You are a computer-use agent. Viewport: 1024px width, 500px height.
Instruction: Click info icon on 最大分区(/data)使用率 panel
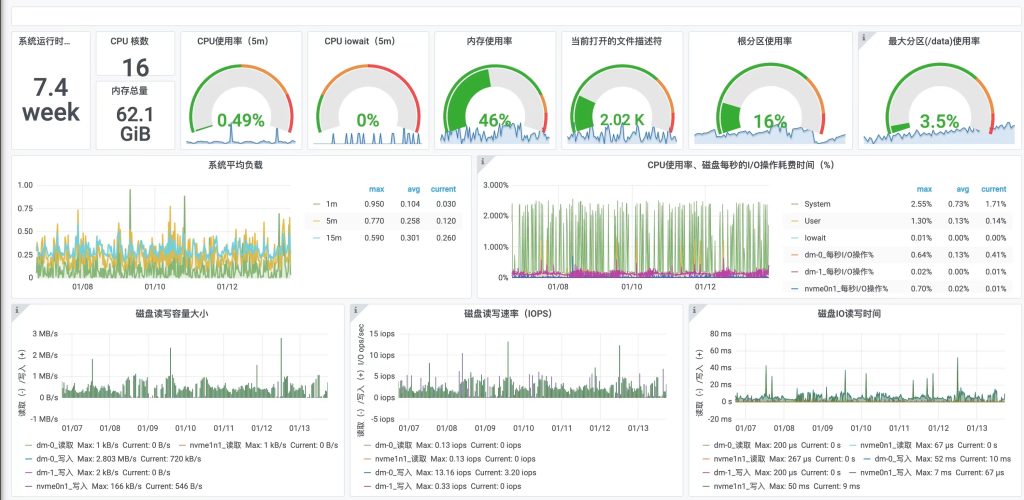click(x=864, y=37)
